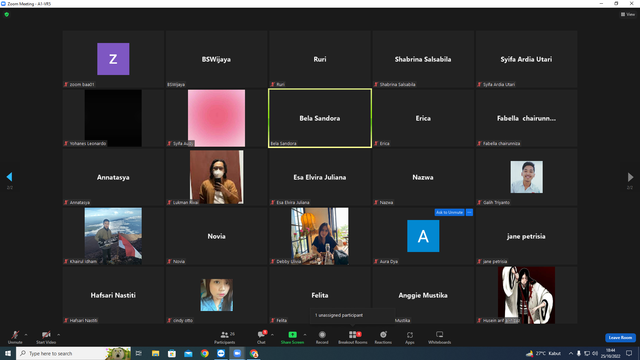Image resolution: width=640 pixels, height=360 pixels.
Task: Click the weather 27°C Kabut widget
Action: pos(543,353)
